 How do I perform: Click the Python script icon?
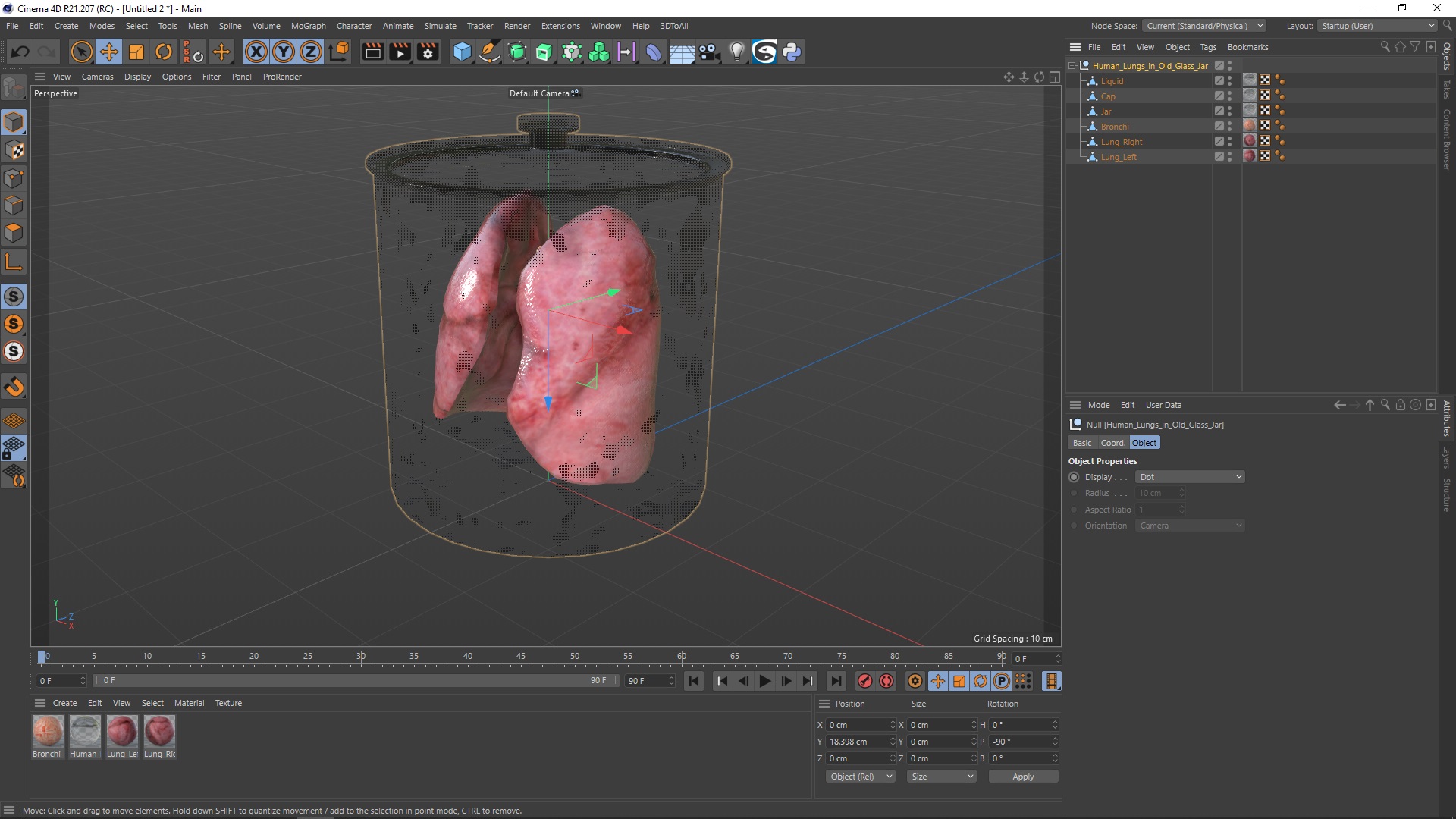[x=792, y=52]
